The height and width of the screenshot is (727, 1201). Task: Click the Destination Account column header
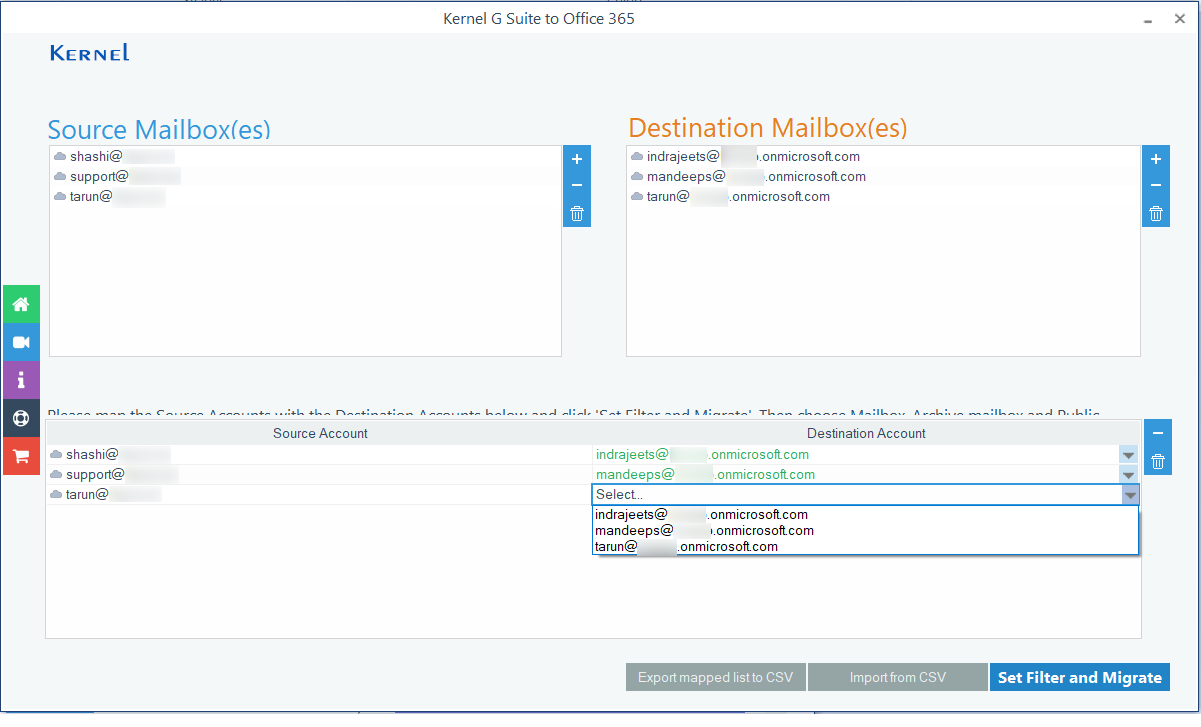click(866, 434)
